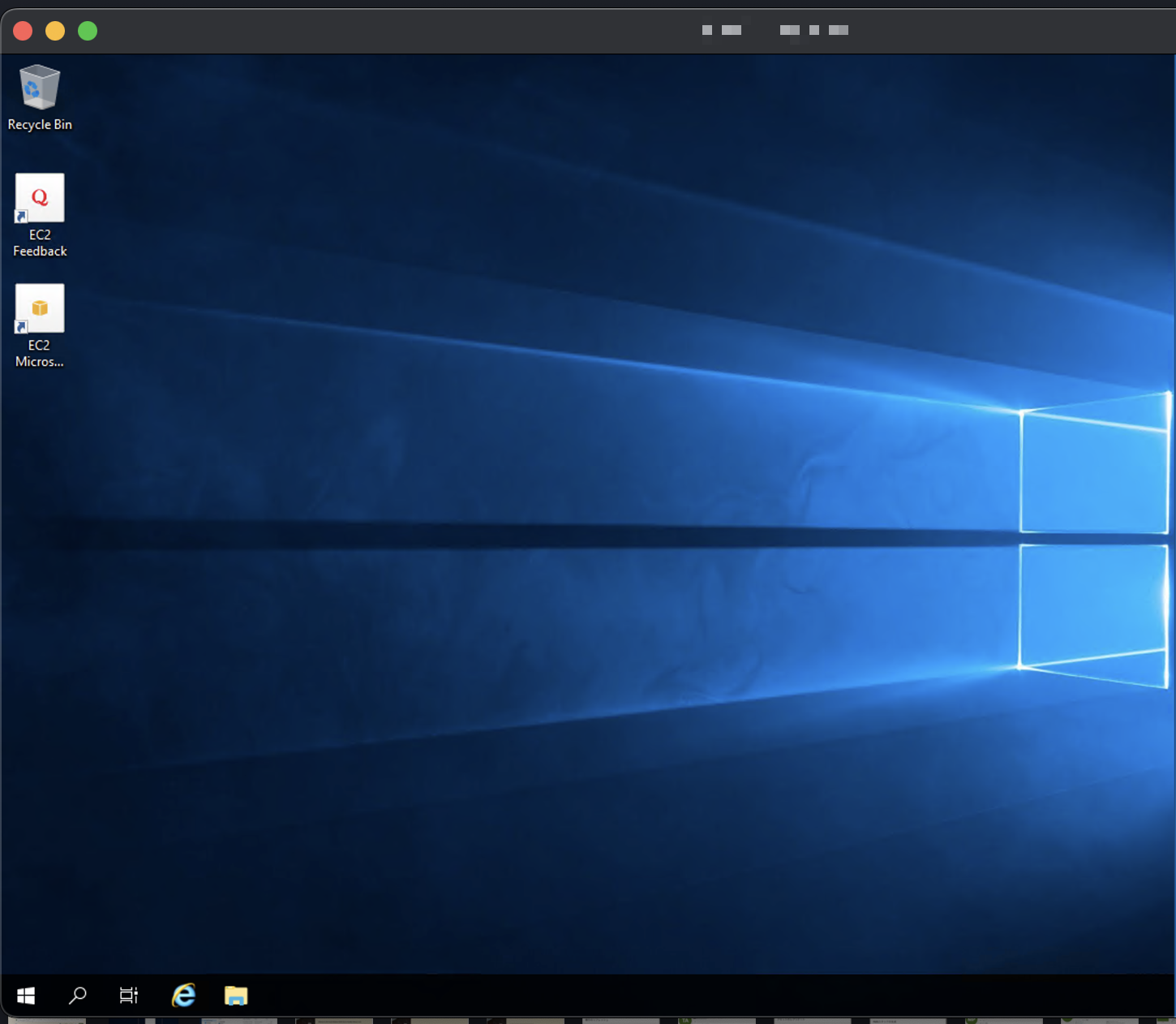
Task: Enter full screen using the green button
Action: (x=88, y=31)
